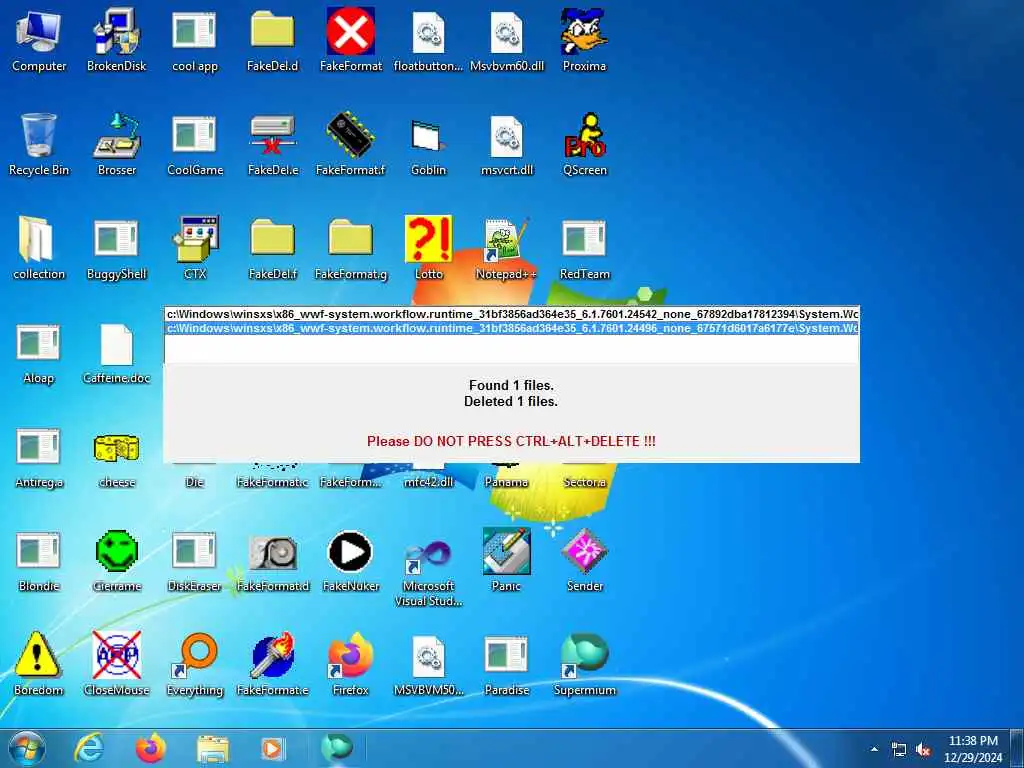Image resolution: width=1024 pixels, height=768 pixels.
Task: Click the FakeFormat red X icon
Action: click(x=351, y=40)
